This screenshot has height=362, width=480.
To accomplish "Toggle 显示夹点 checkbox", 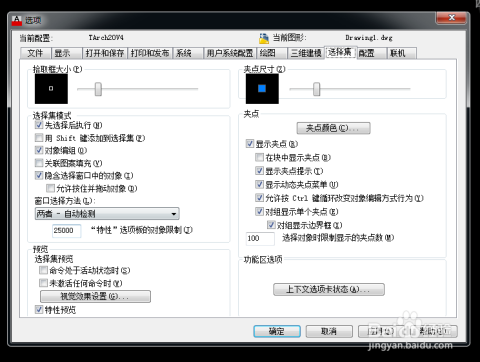I will [250, 144].
